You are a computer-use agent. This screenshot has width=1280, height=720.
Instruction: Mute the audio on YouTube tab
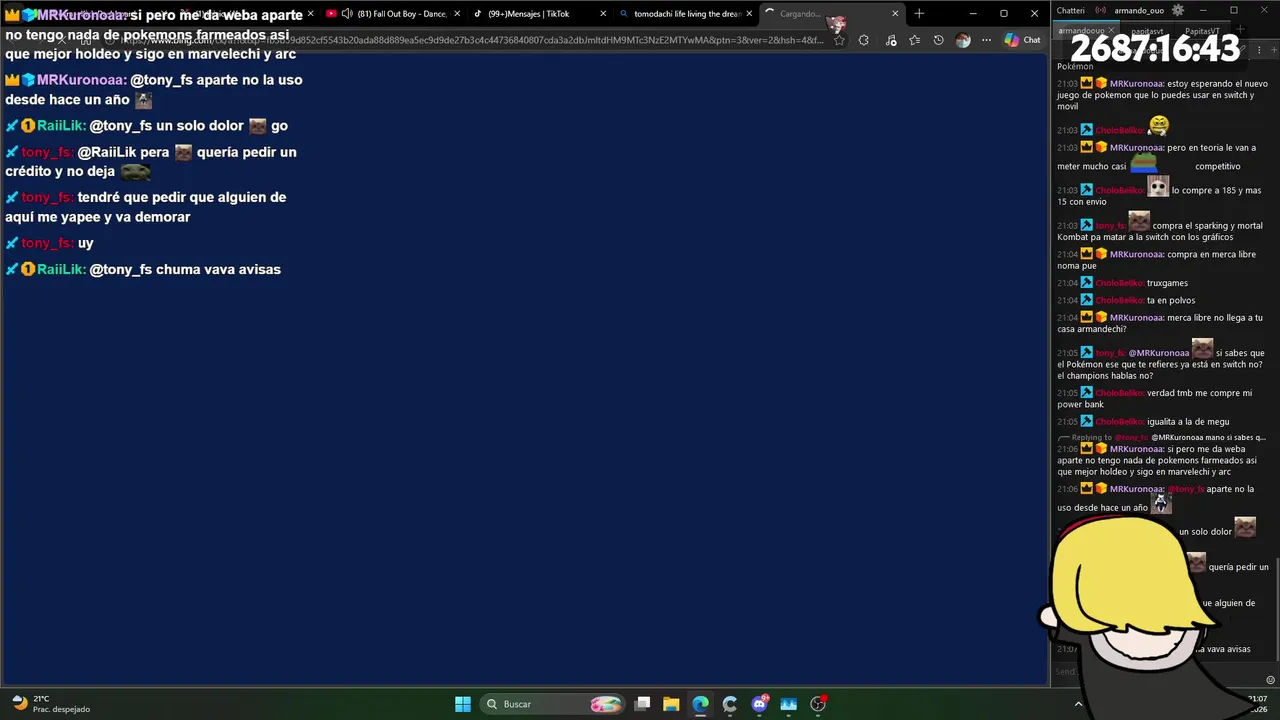point(346,14)
